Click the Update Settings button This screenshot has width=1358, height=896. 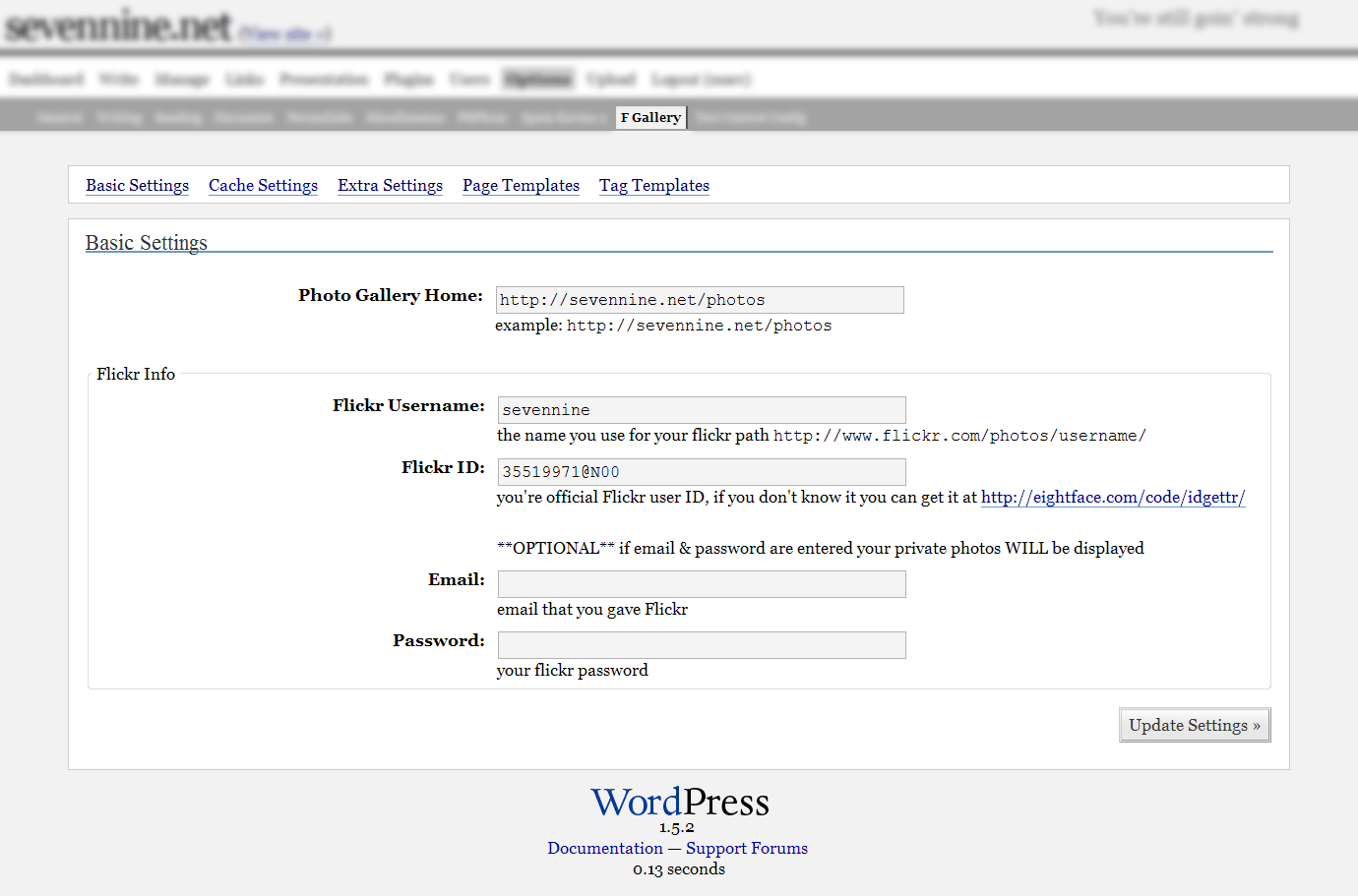(1195, 725)
